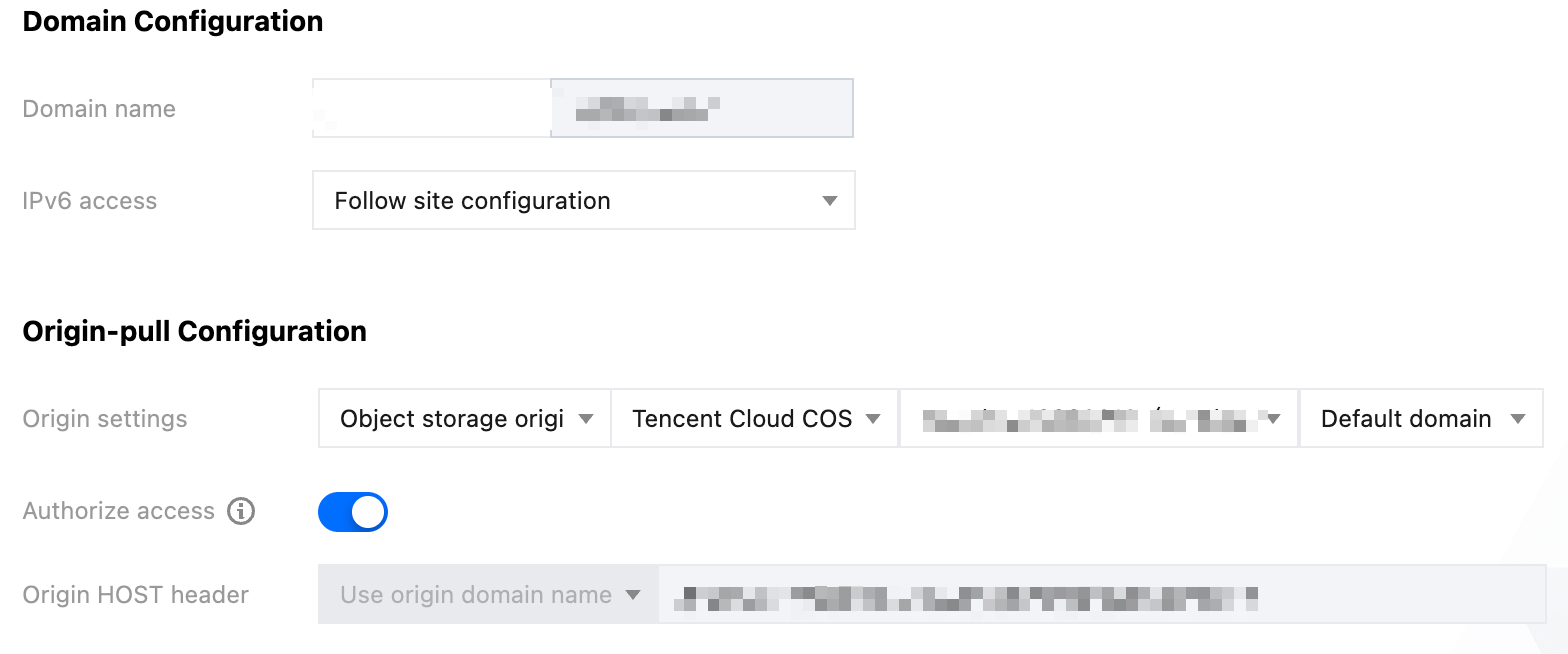Click the arrow next to Default domain
Screen dimensions: 1568x654
[1518, 419]
